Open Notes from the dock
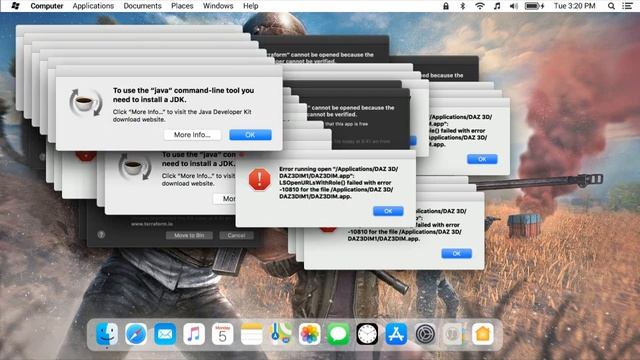The height and width of the screenshot is (360, 640). tap(251, 334)
